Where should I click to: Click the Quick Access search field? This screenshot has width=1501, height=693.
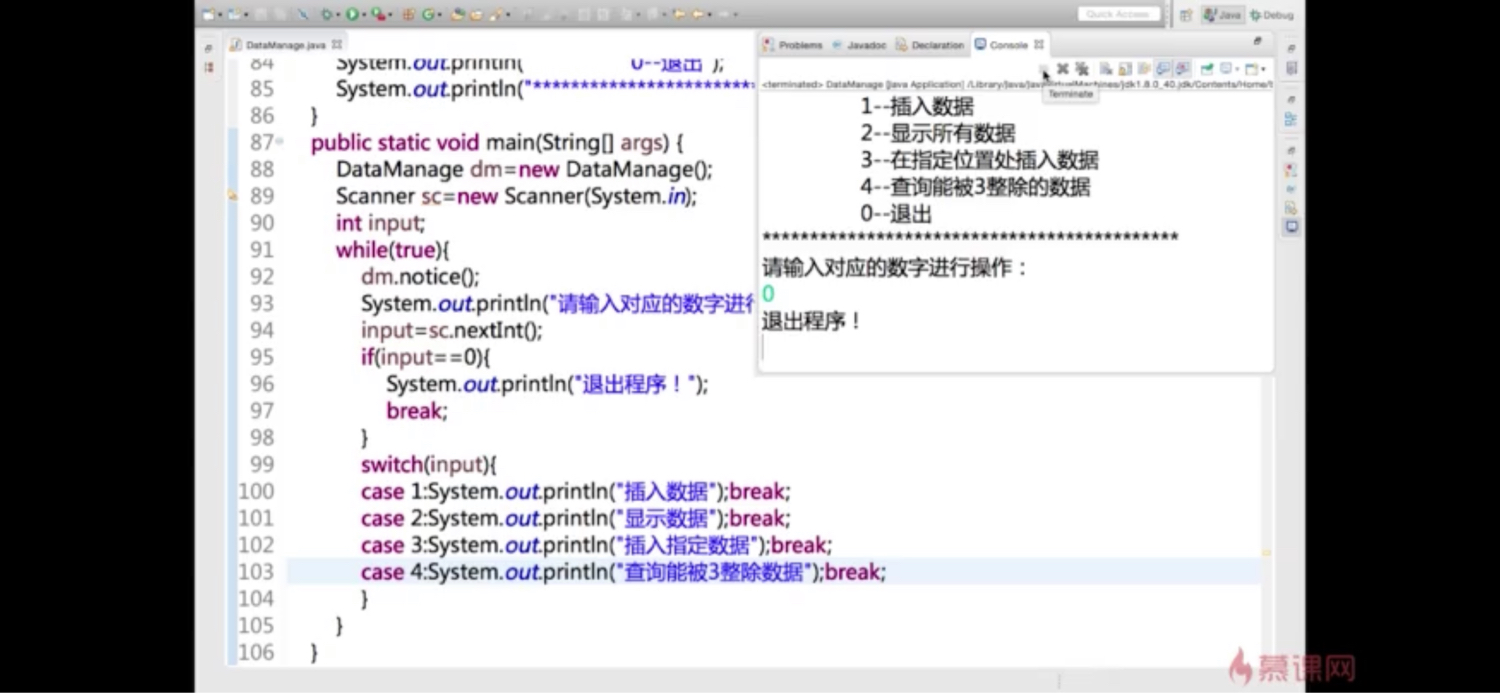[1119, 14]
